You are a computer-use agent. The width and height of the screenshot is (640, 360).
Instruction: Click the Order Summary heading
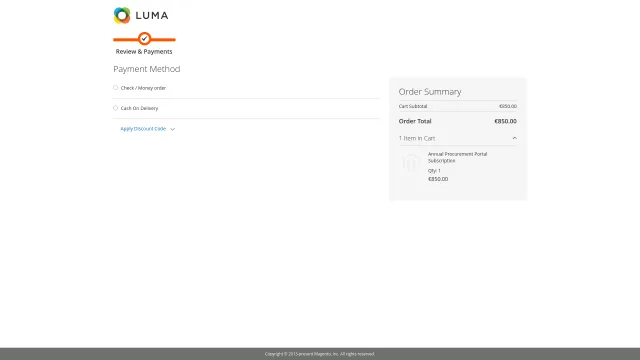[x=430, y=92]
